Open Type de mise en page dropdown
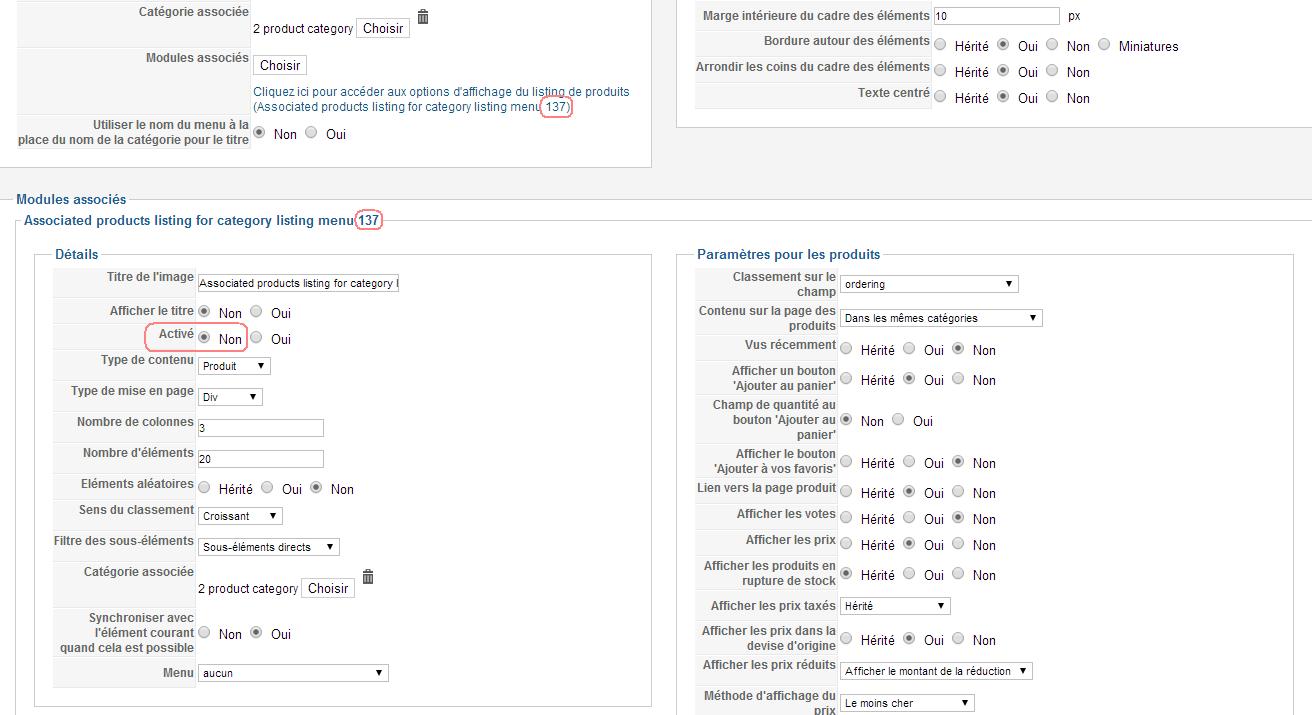The image size is (1312, 715). click(230, 397)
